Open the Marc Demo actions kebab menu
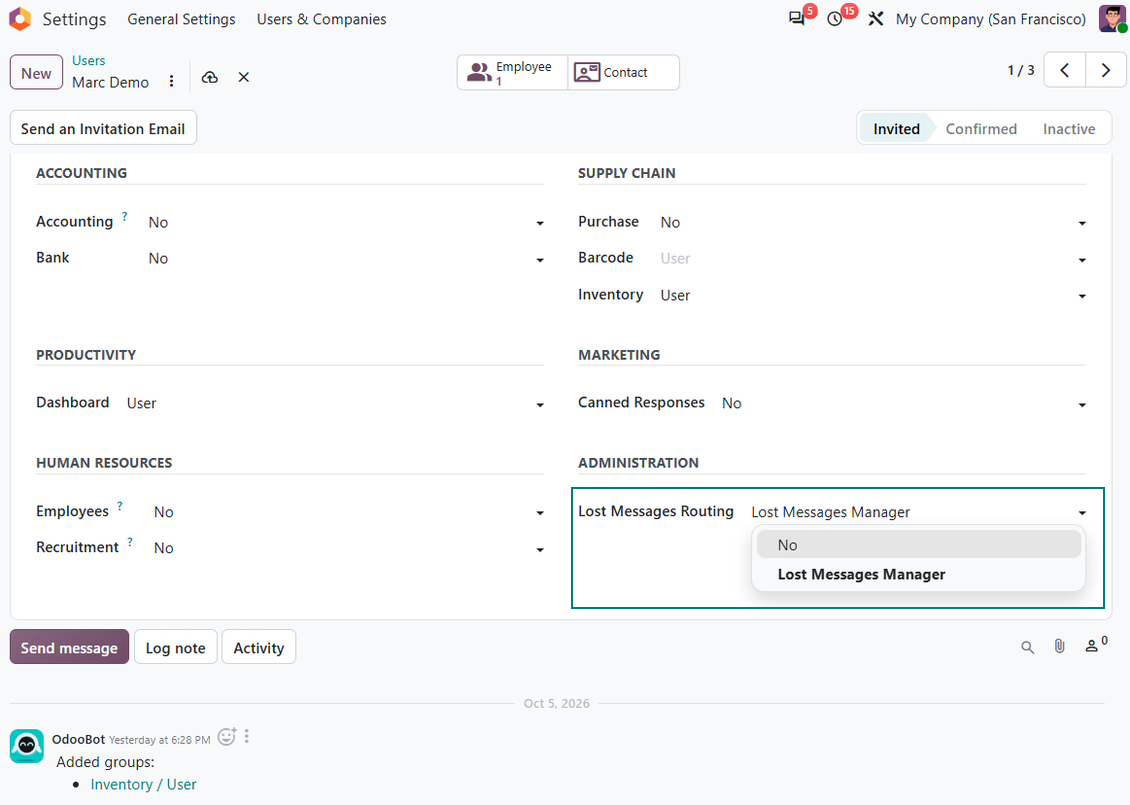 point(172,81)
